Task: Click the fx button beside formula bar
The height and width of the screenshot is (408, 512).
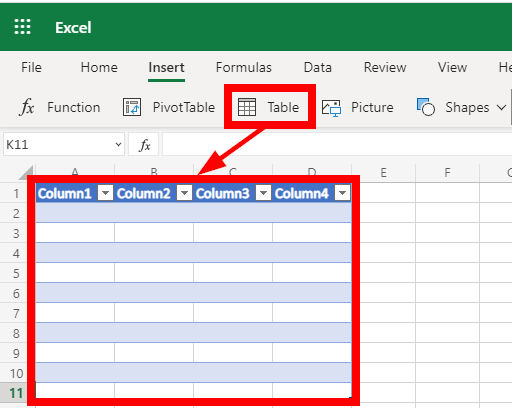Action: click(144, 145)
